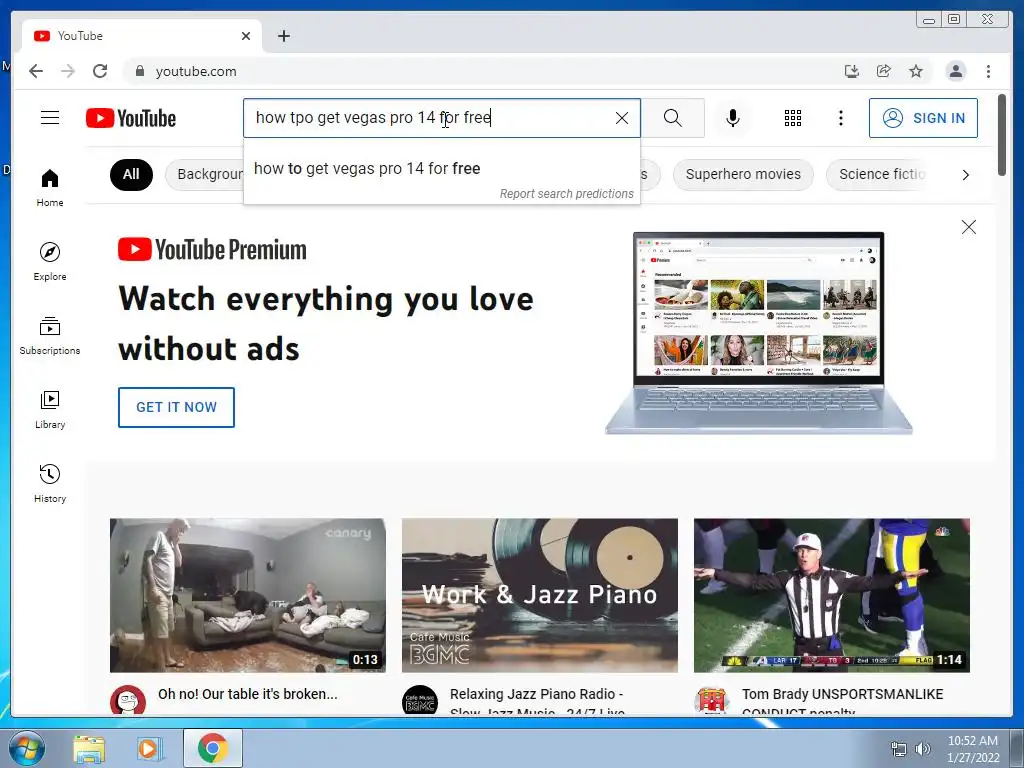Viewport: 1024px width, 768px height.
Task: Click the SIGN IN button
Action: (923, 118)
